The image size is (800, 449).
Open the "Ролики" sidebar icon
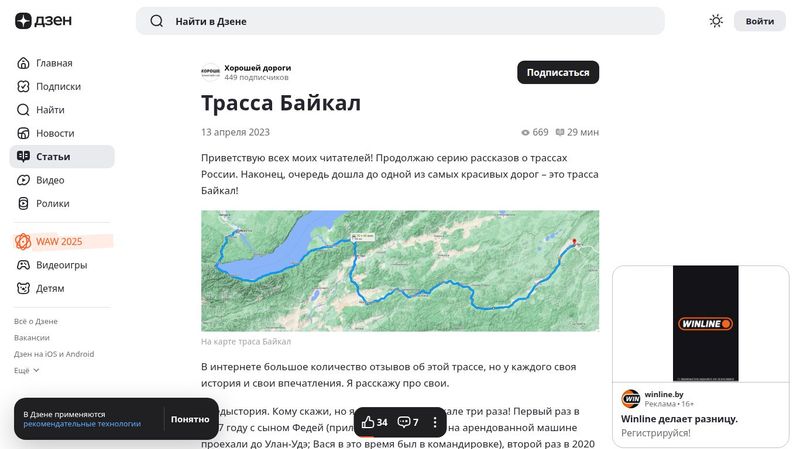coord(24,203)
